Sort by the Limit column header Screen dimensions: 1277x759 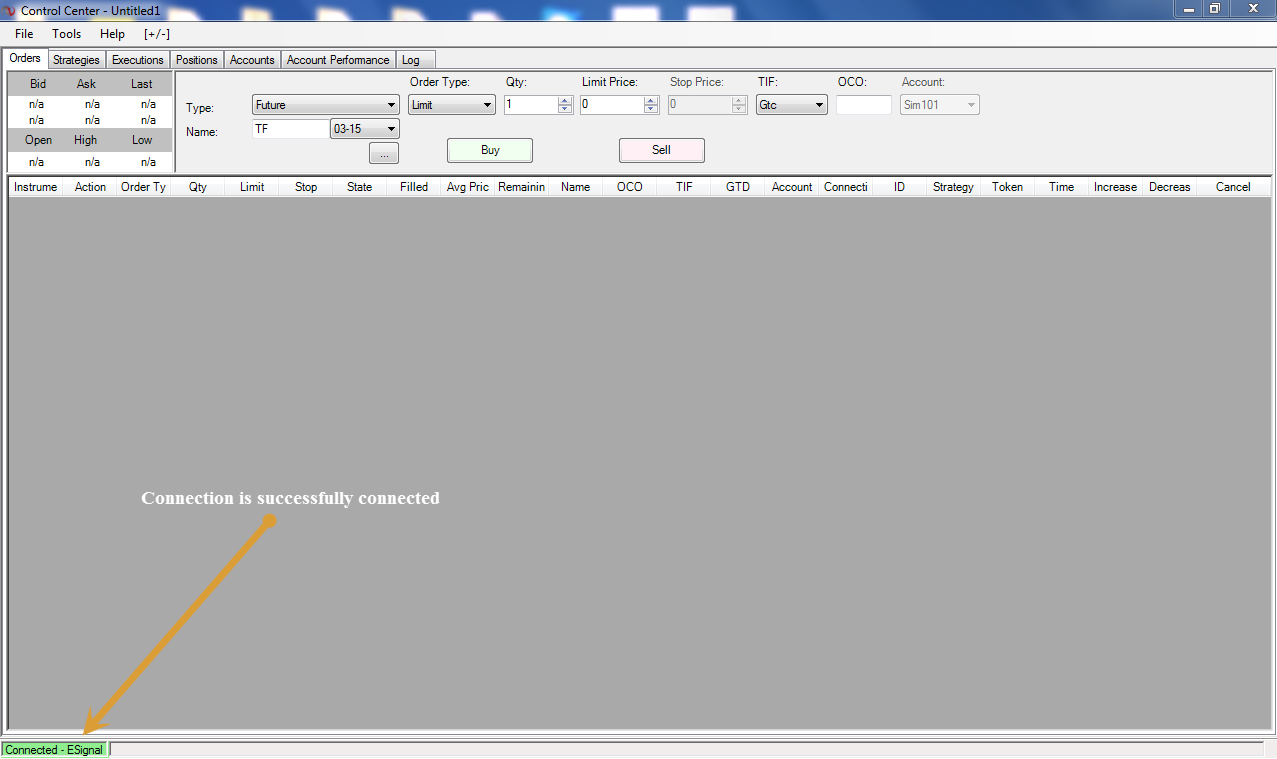pos(252,187)
